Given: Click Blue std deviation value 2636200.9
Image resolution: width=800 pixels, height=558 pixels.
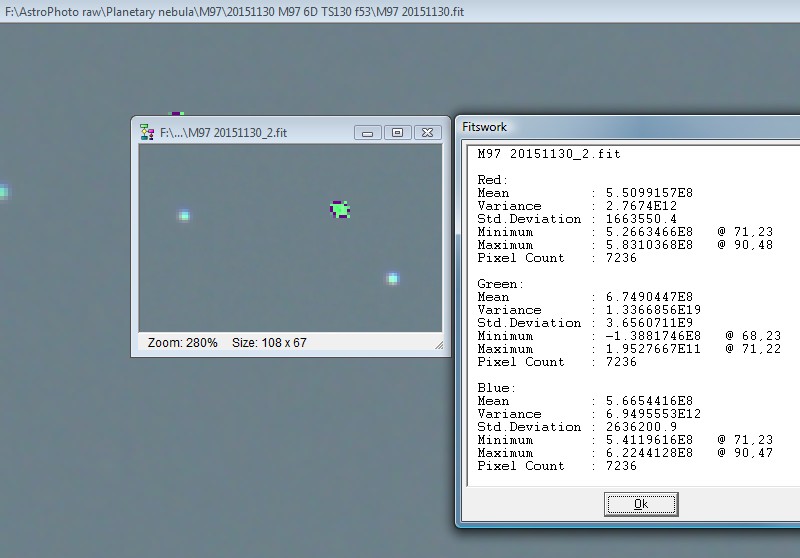Looking at the screenshot, I should [x=641, y=427].
